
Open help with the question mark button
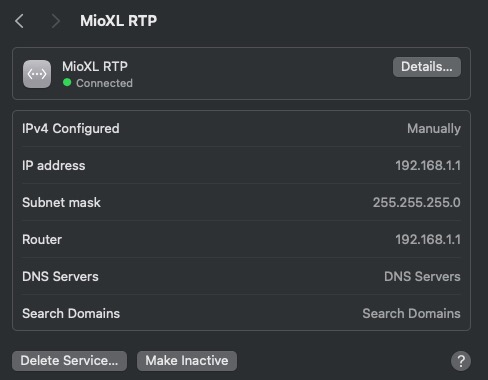tap(461, 361)
